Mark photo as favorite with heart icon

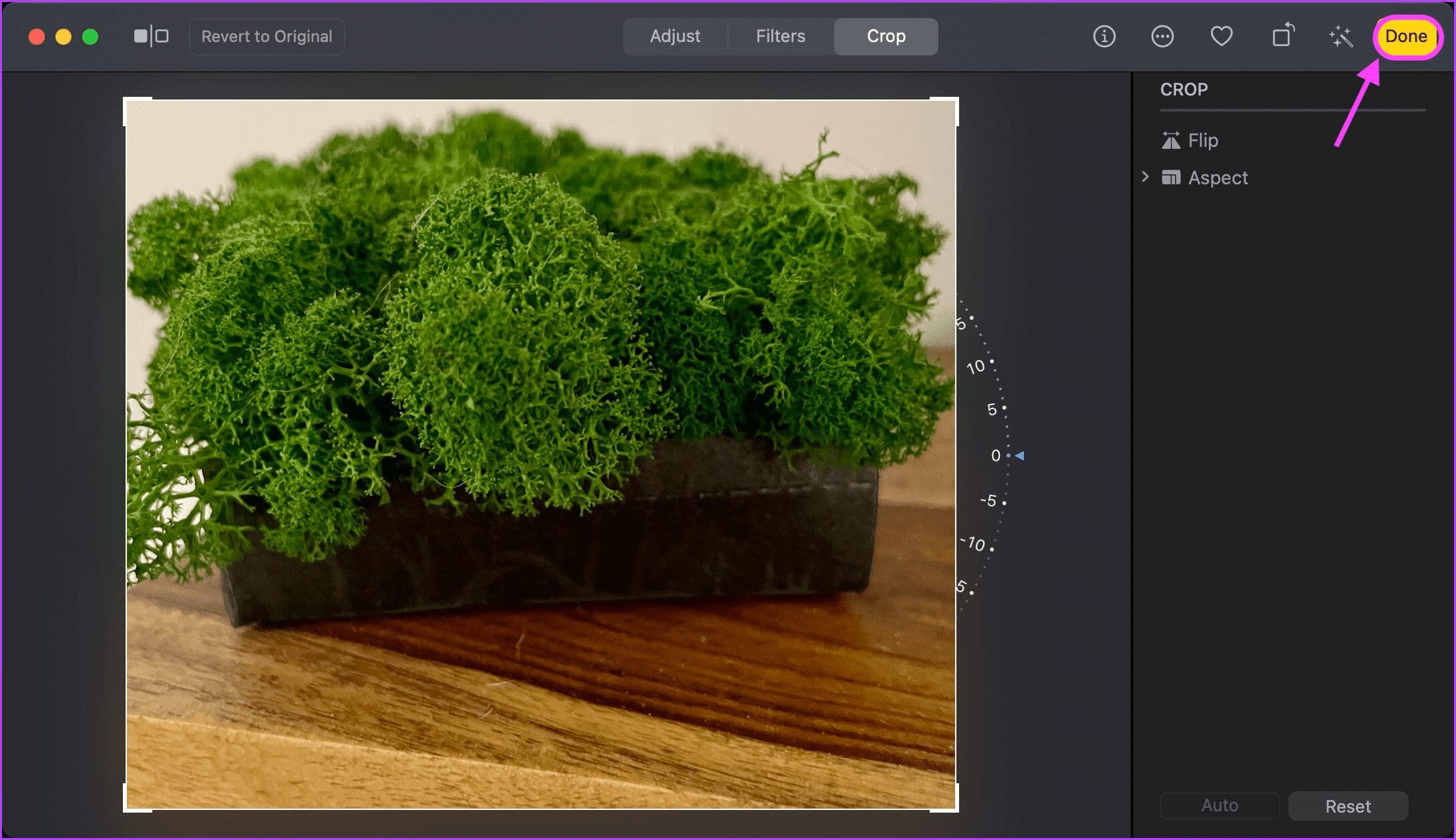point(1222,35)
